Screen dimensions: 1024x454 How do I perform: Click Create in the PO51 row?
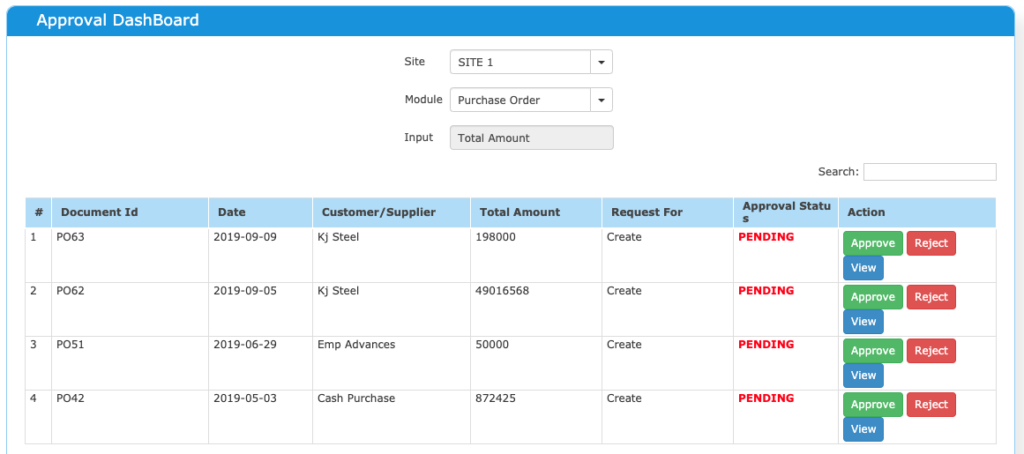click(624, 344)
